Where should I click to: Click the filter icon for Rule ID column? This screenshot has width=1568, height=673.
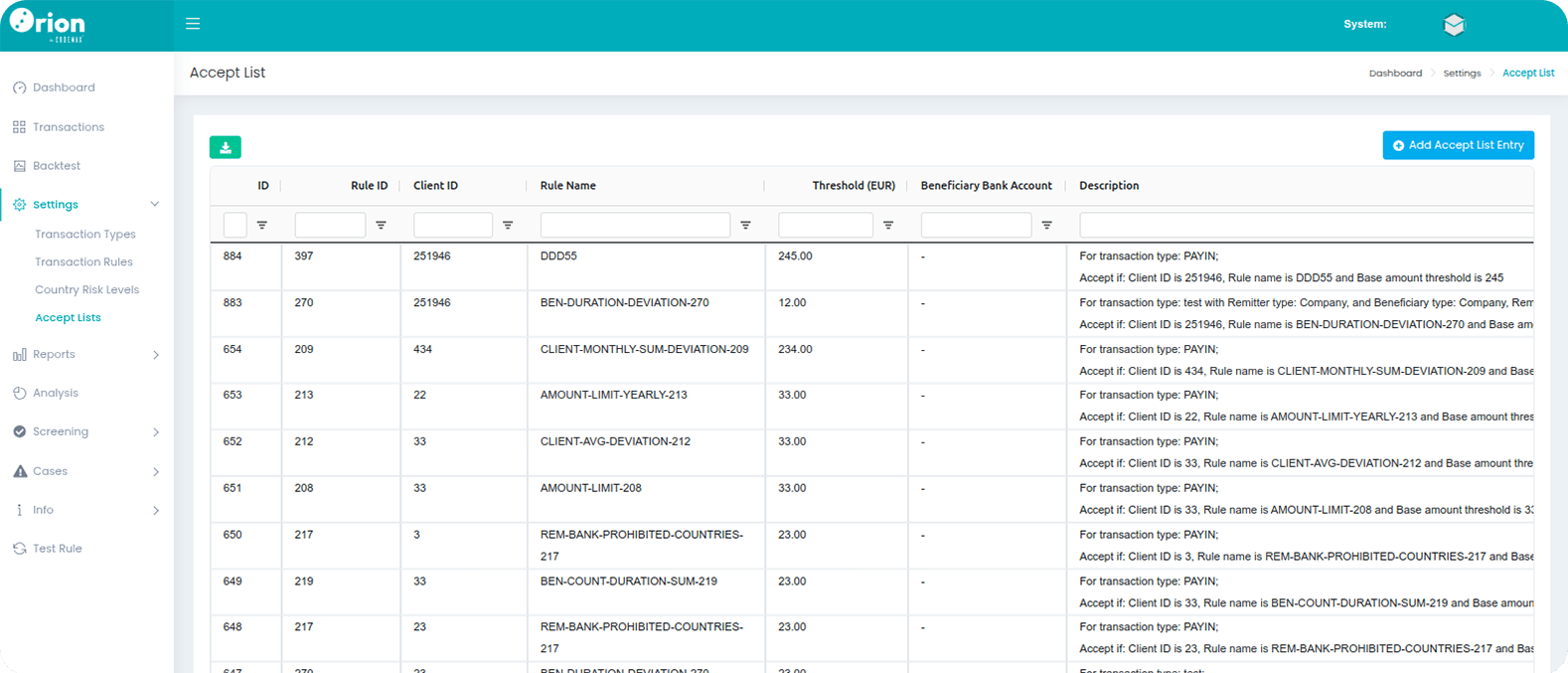381,226
